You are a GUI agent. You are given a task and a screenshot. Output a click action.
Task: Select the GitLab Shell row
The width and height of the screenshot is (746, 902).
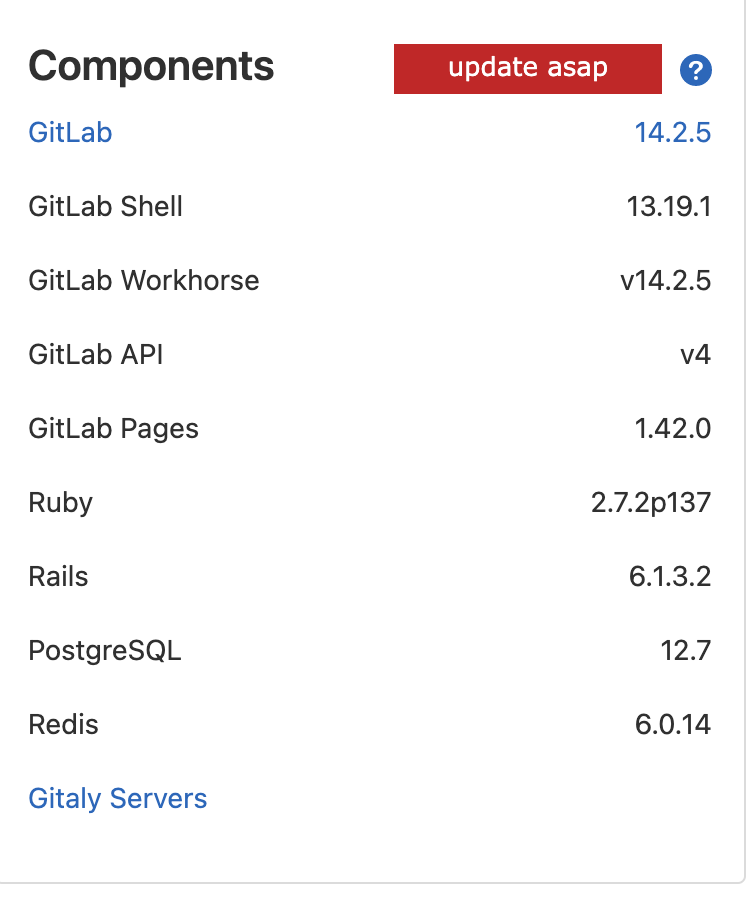(x=105, y=206)
